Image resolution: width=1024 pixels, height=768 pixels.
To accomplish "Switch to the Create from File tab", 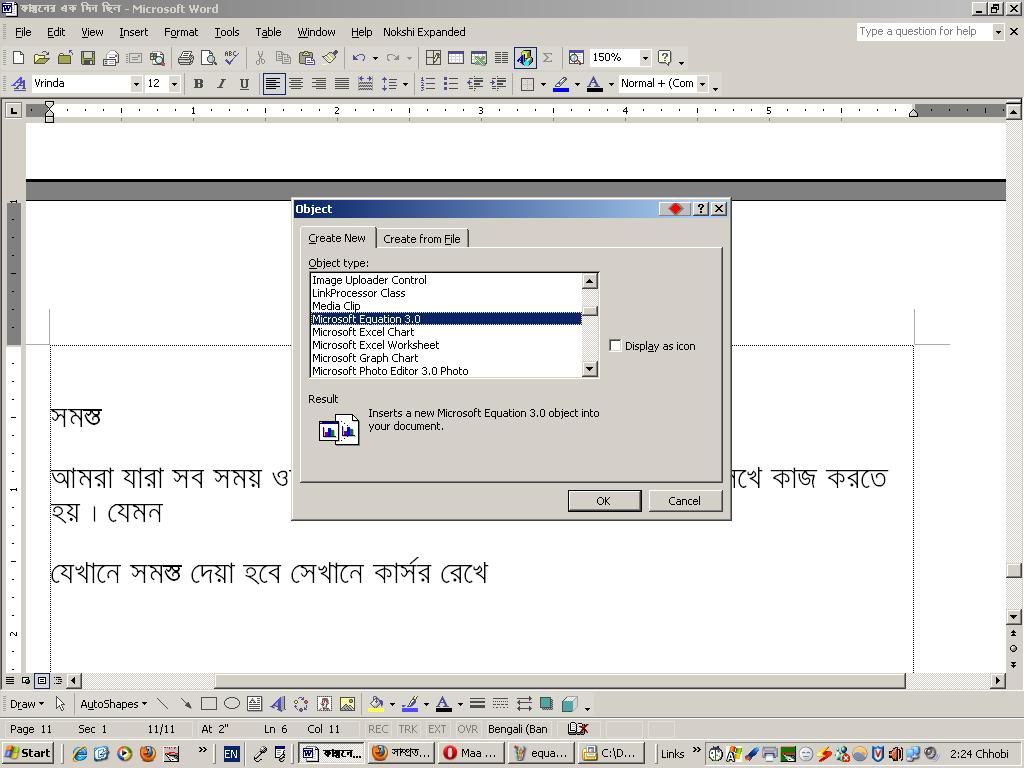I will (x=422, y=238).
